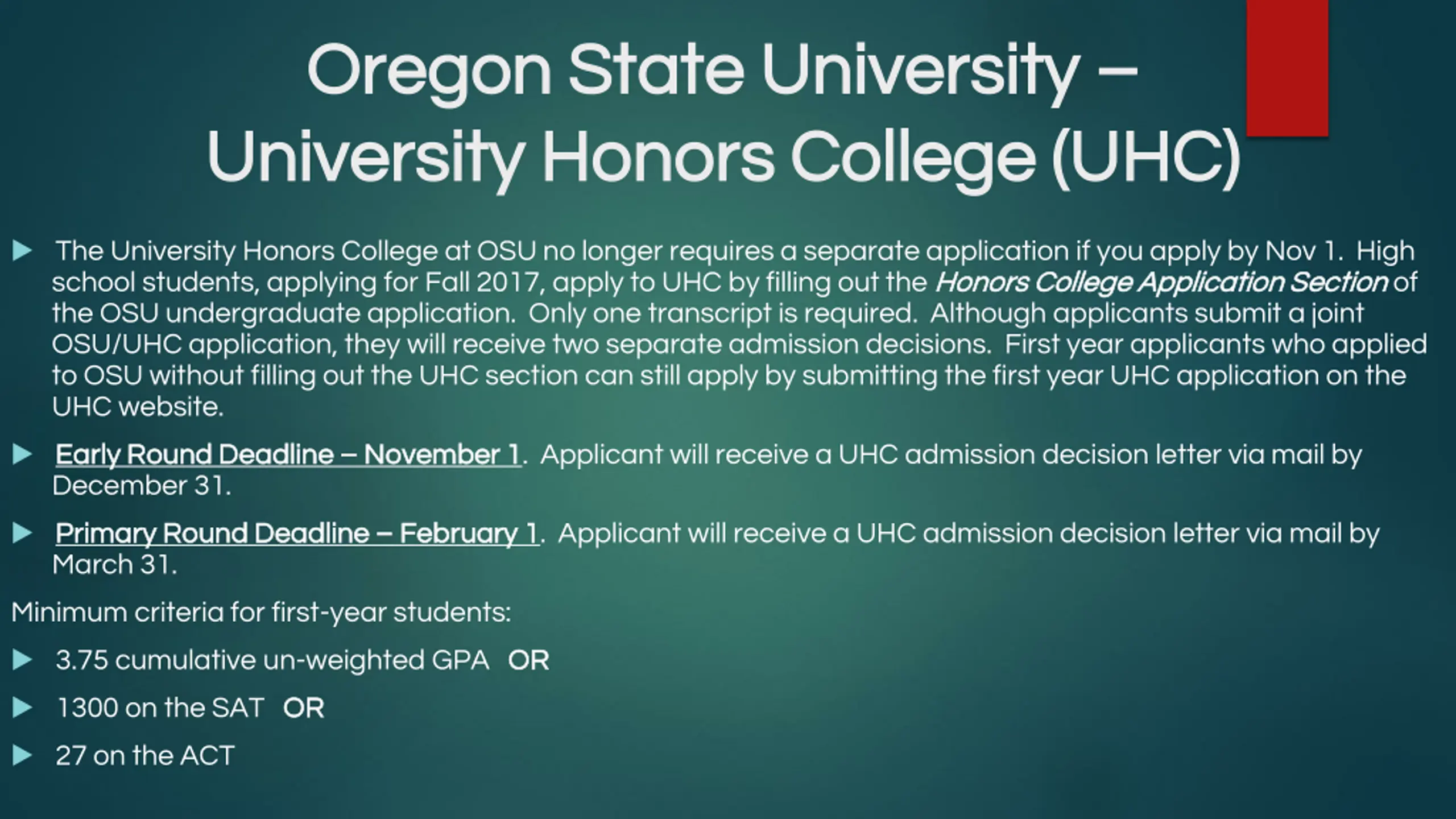The height and width of the screenshot is (819, 1456).
Task: Click the '27 on the ACT' text
Action: point(145,756)
